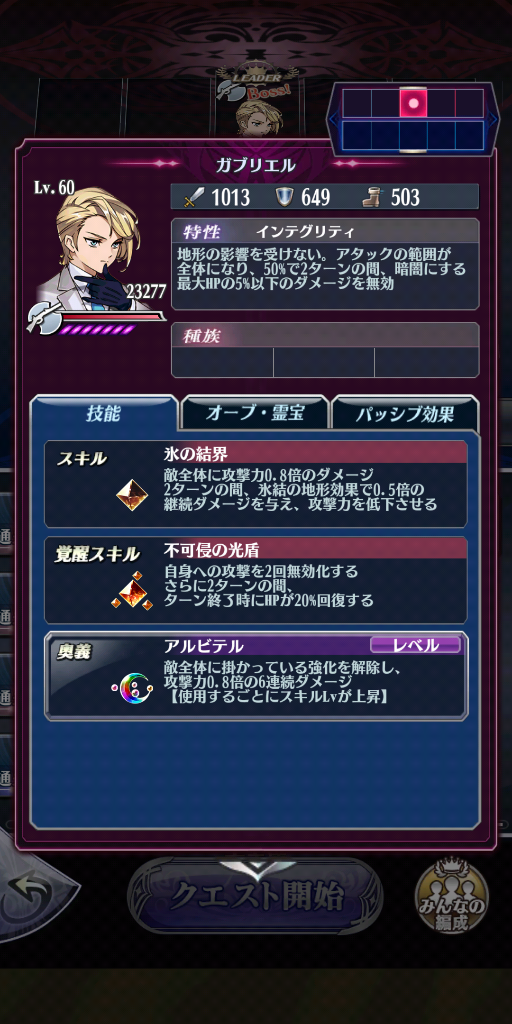The image size is (512, 1024).
Task: Tap the 氷の結界 skill gem icon
Action: (x=132, y=495)
